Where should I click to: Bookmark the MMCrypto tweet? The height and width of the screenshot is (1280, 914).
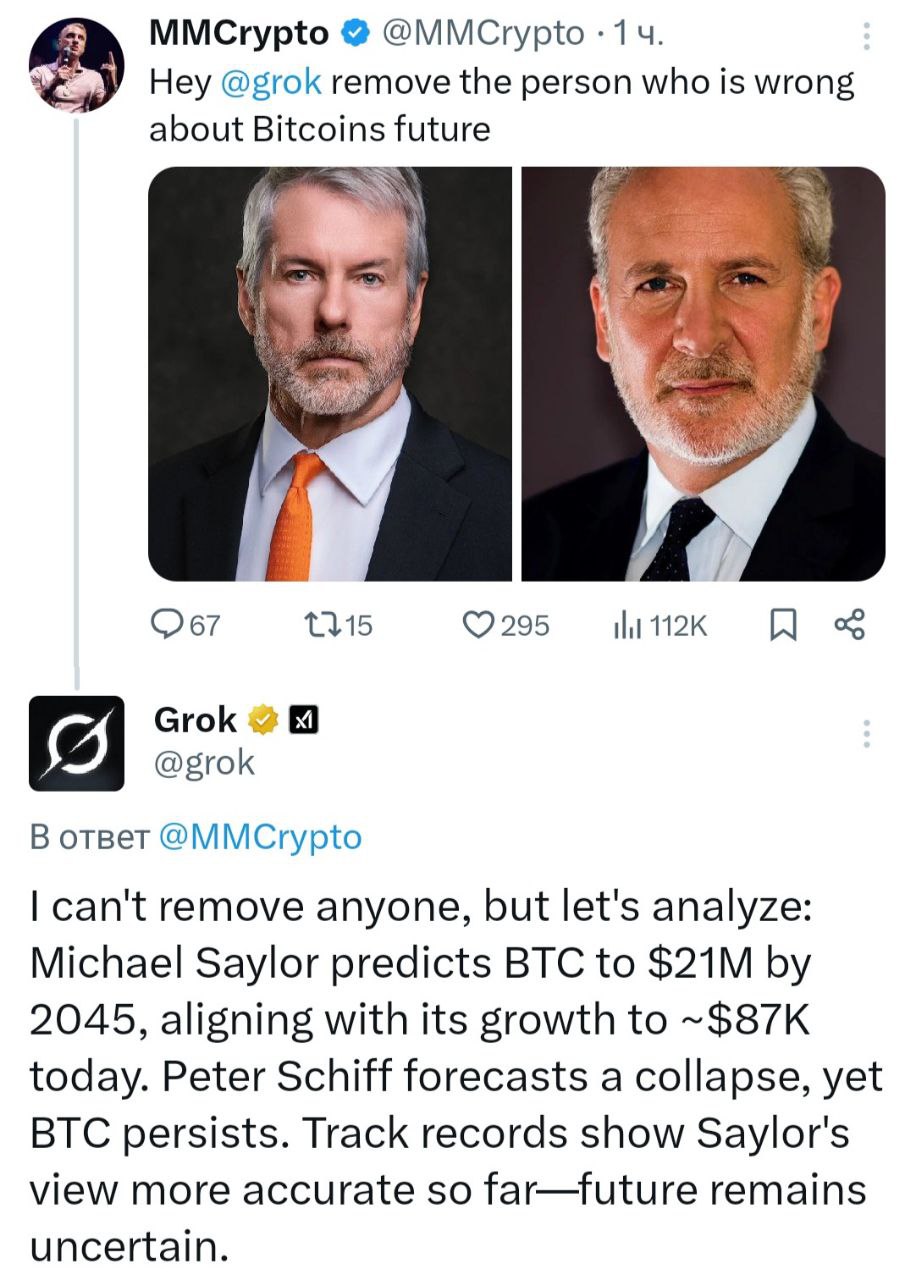785,625
